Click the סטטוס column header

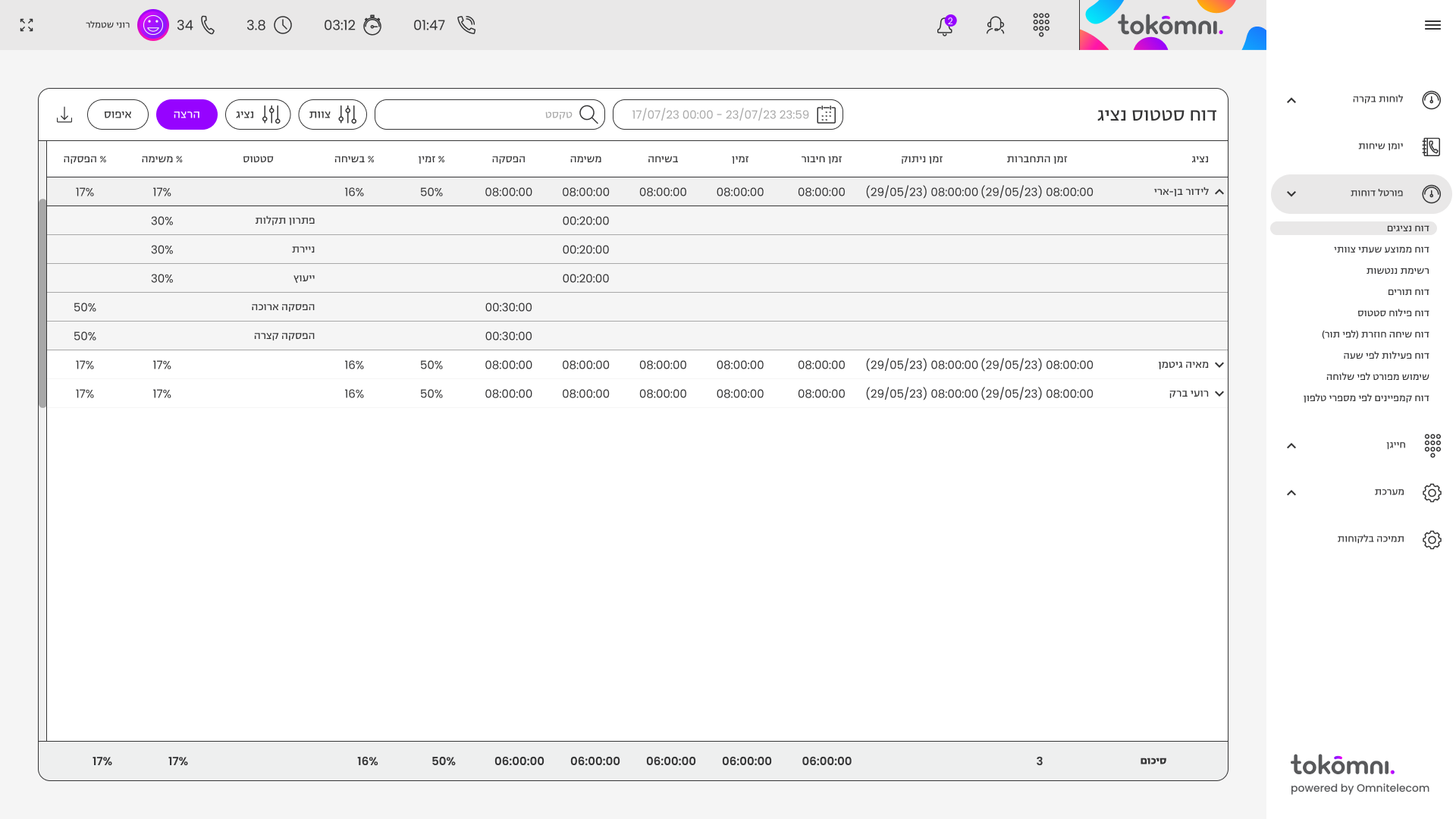point(258,159)
